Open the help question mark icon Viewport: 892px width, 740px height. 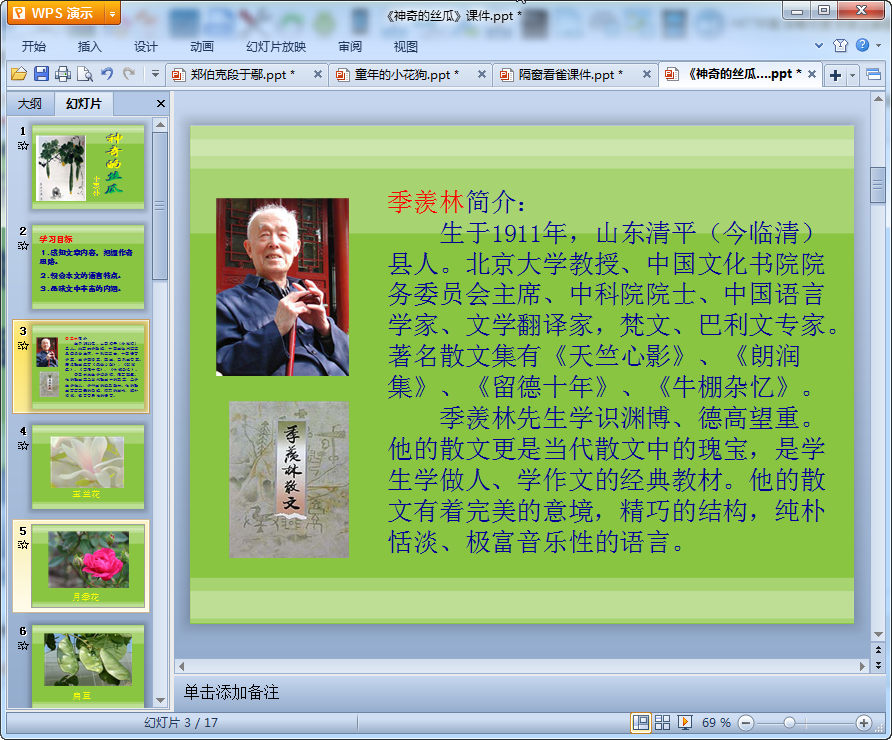862,45
